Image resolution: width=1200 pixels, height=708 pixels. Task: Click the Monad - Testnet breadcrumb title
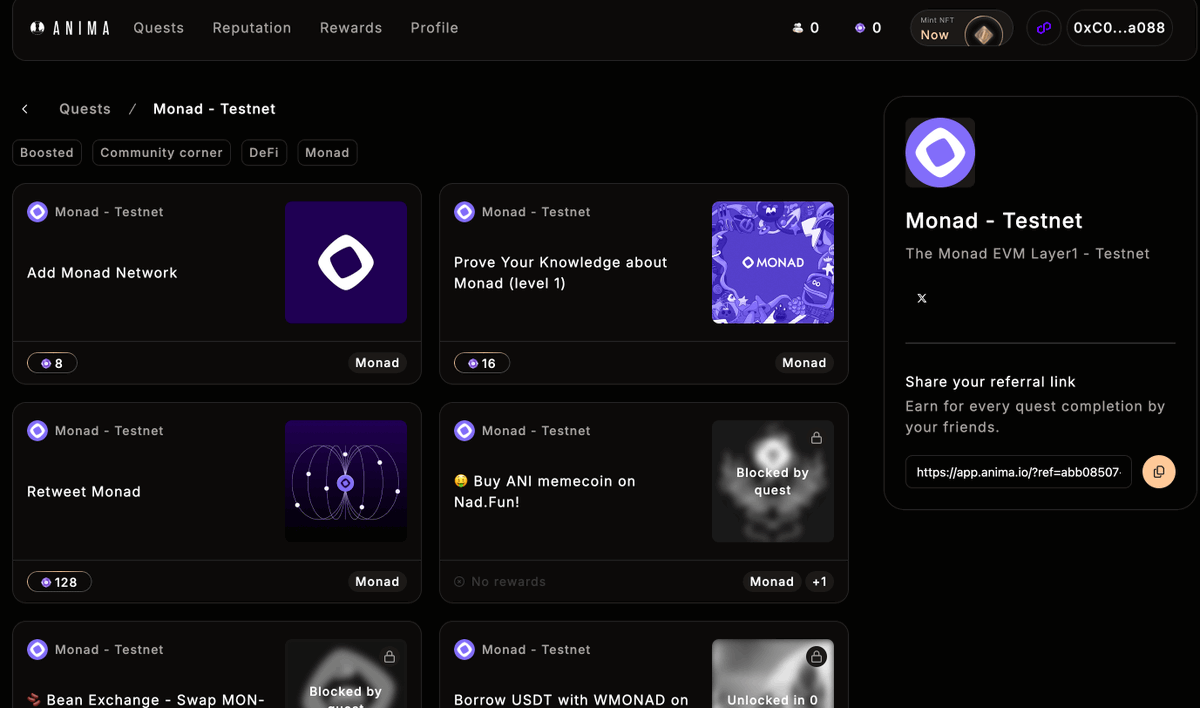pyautogui.click(x=214, y=109)
